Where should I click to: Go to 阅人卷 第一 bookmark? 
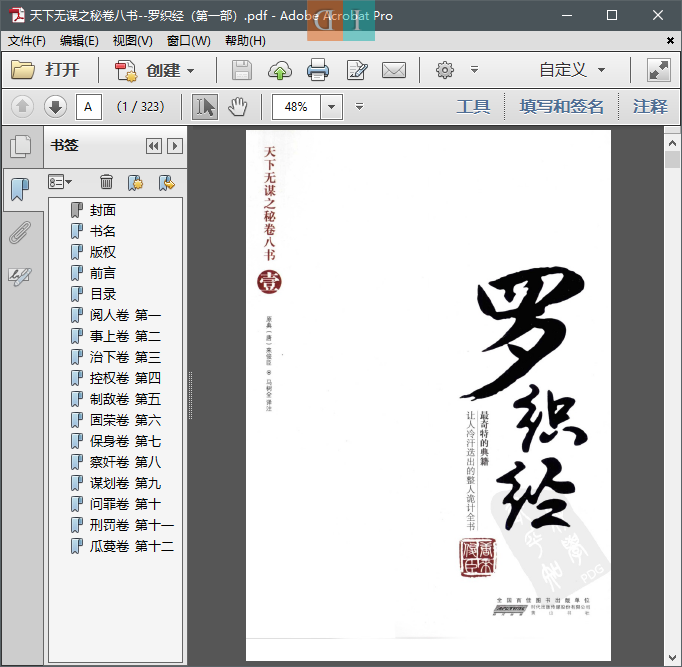click(x=125, y=315)
